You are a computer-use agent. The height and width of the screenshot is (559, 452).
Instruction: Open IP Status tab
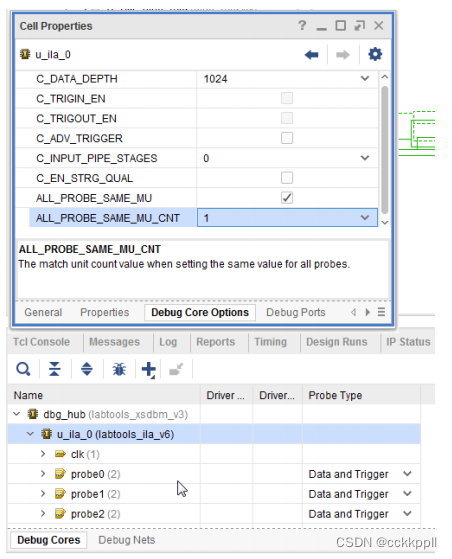tap(408, 342)
